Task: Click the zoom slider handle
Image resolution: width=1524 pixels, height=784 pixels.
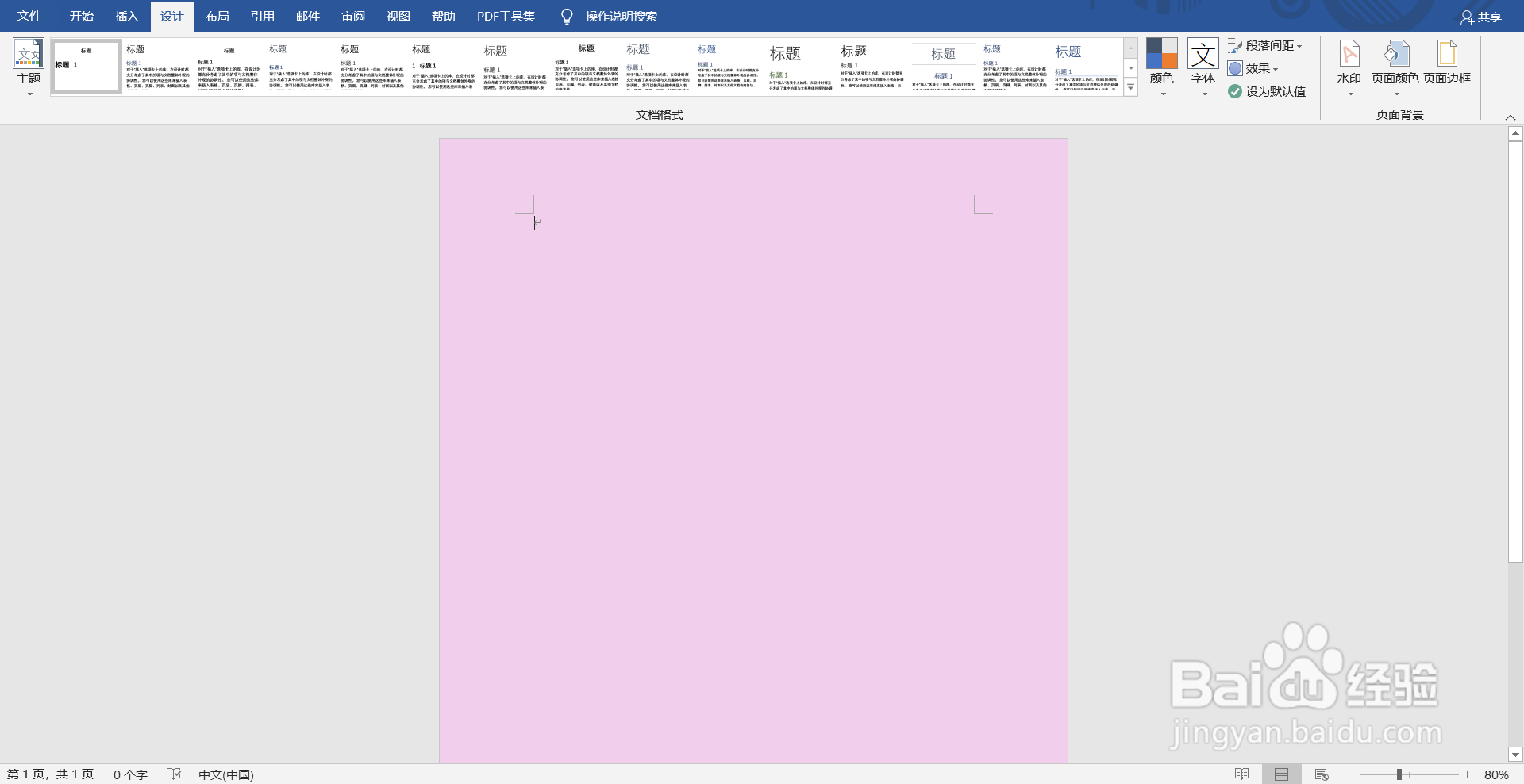Action: coord(1399,774)
